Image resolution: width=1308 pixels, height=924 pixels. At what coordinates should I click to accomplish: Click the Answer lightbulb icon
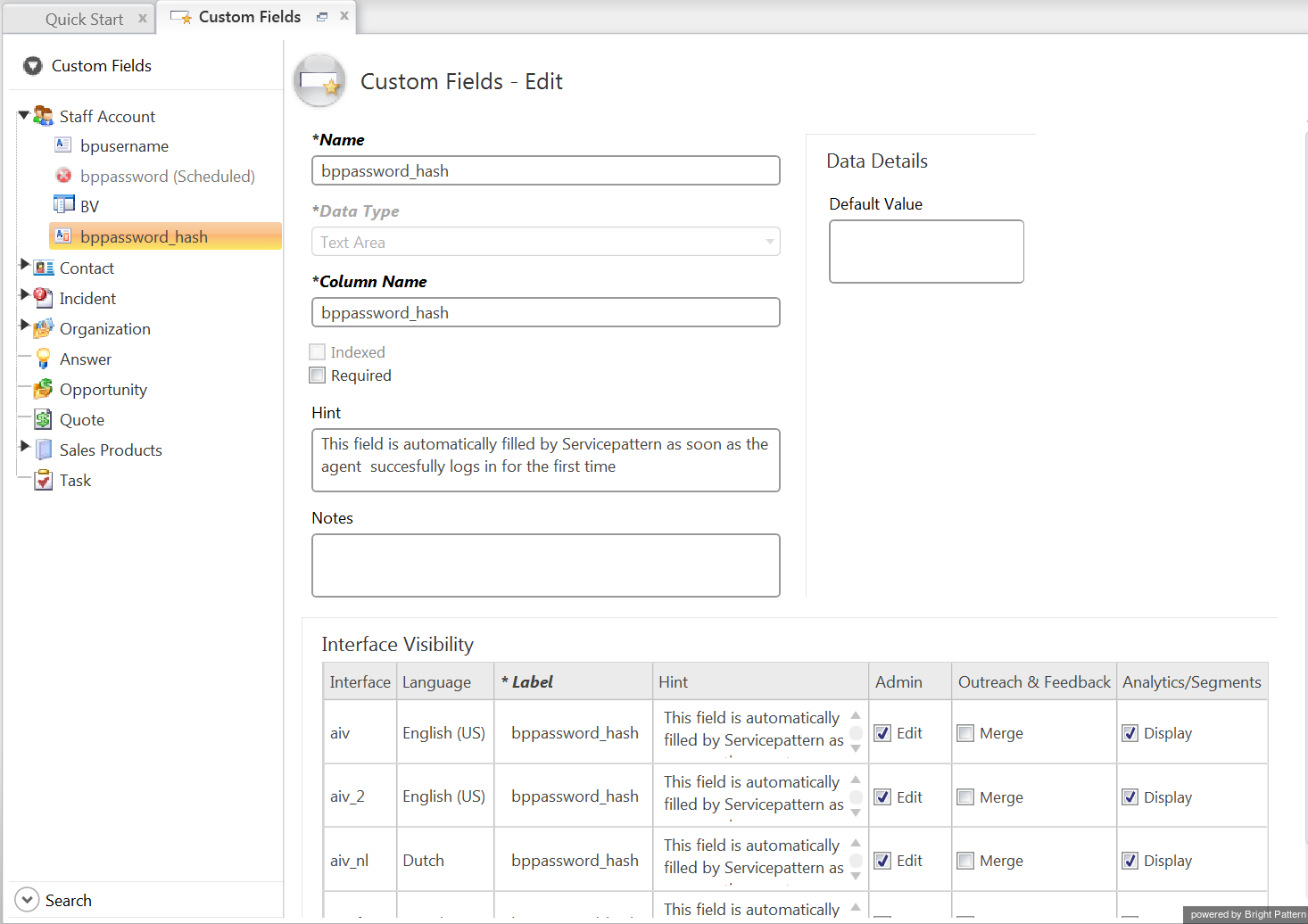pos(43,359)
